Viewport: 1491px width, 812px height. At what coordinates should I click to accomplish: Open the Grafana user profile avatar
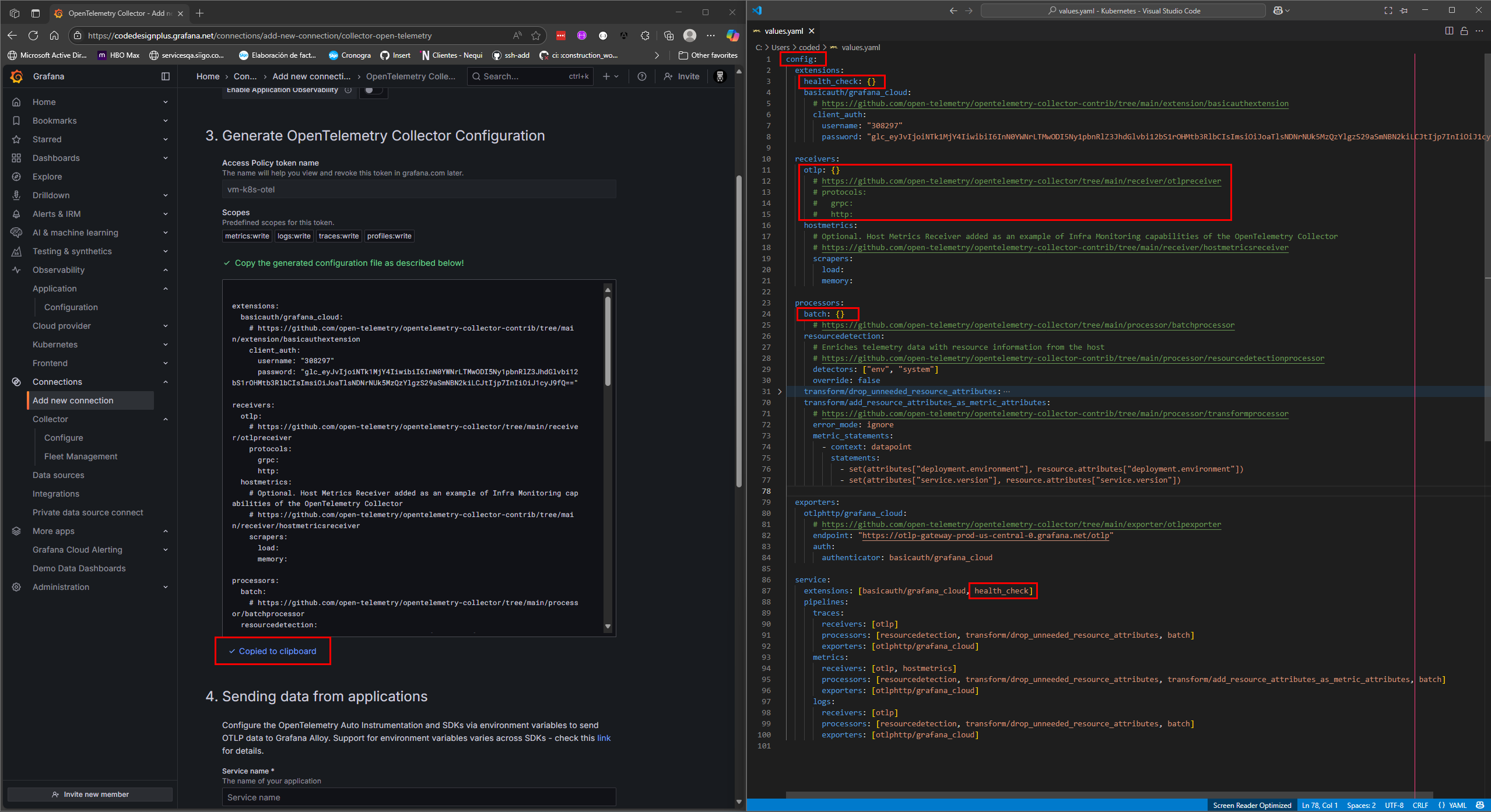point(720,76)
